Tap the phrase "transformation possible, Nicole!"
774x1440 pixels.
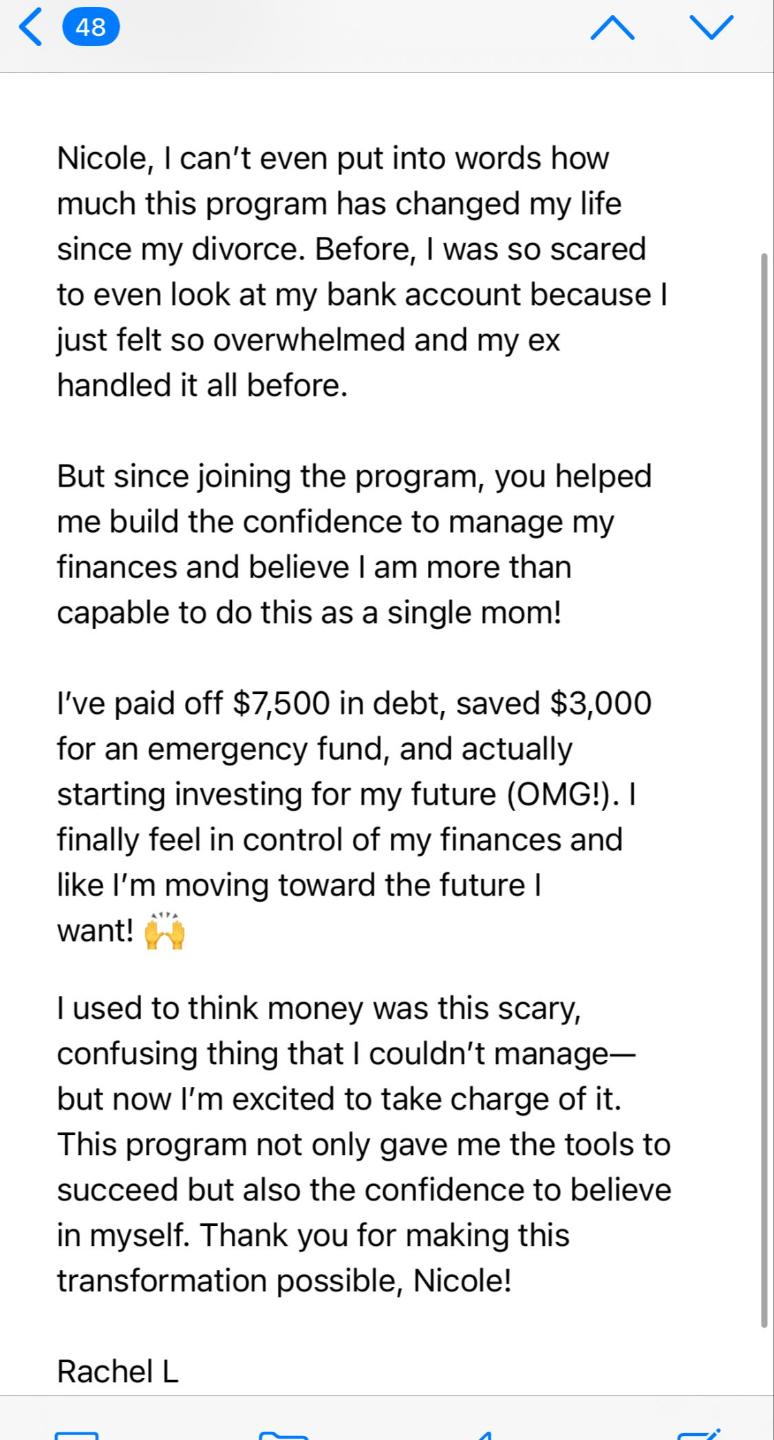point(284,1281)
